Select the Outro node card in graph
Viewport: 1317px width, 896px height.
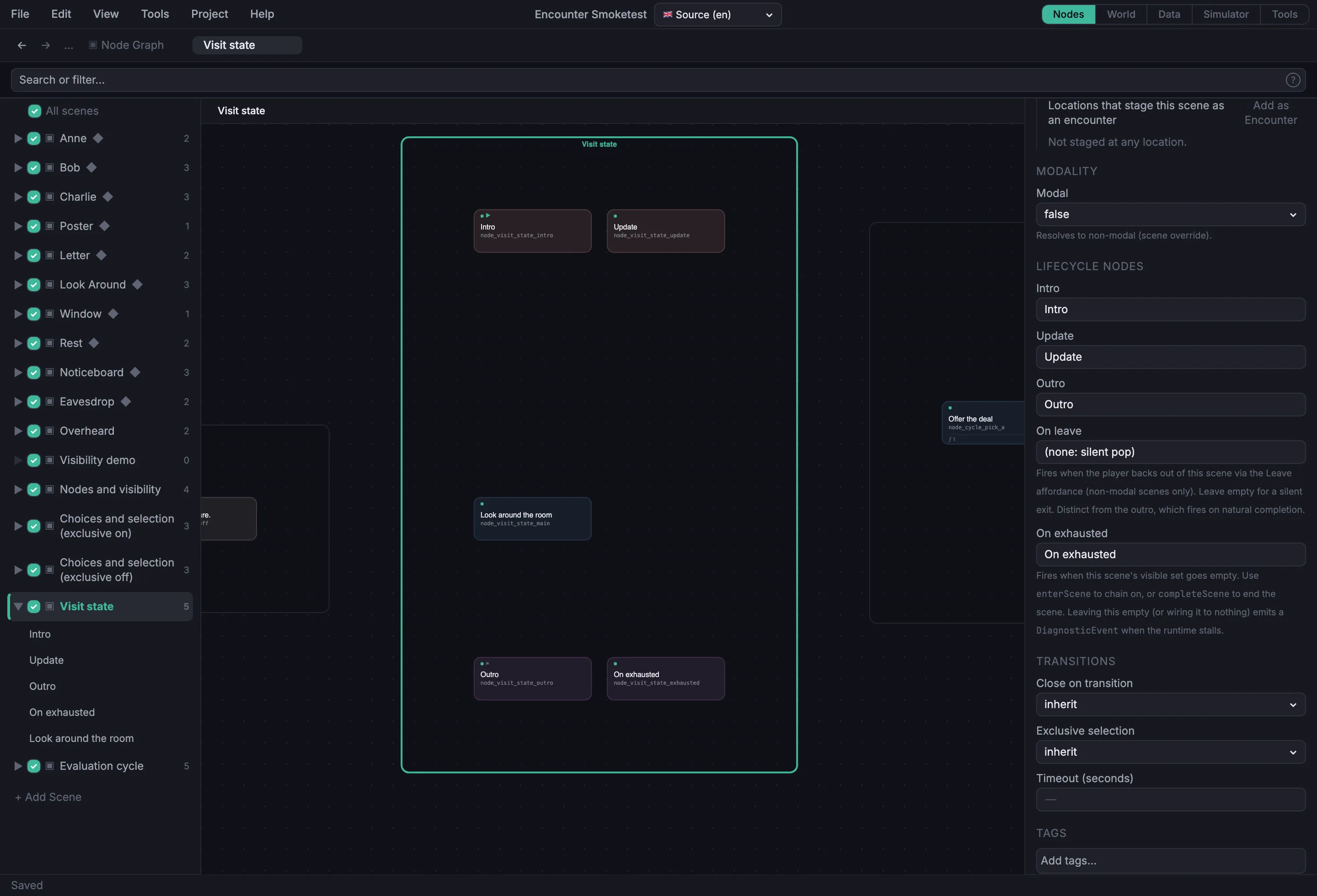(532, 678)
